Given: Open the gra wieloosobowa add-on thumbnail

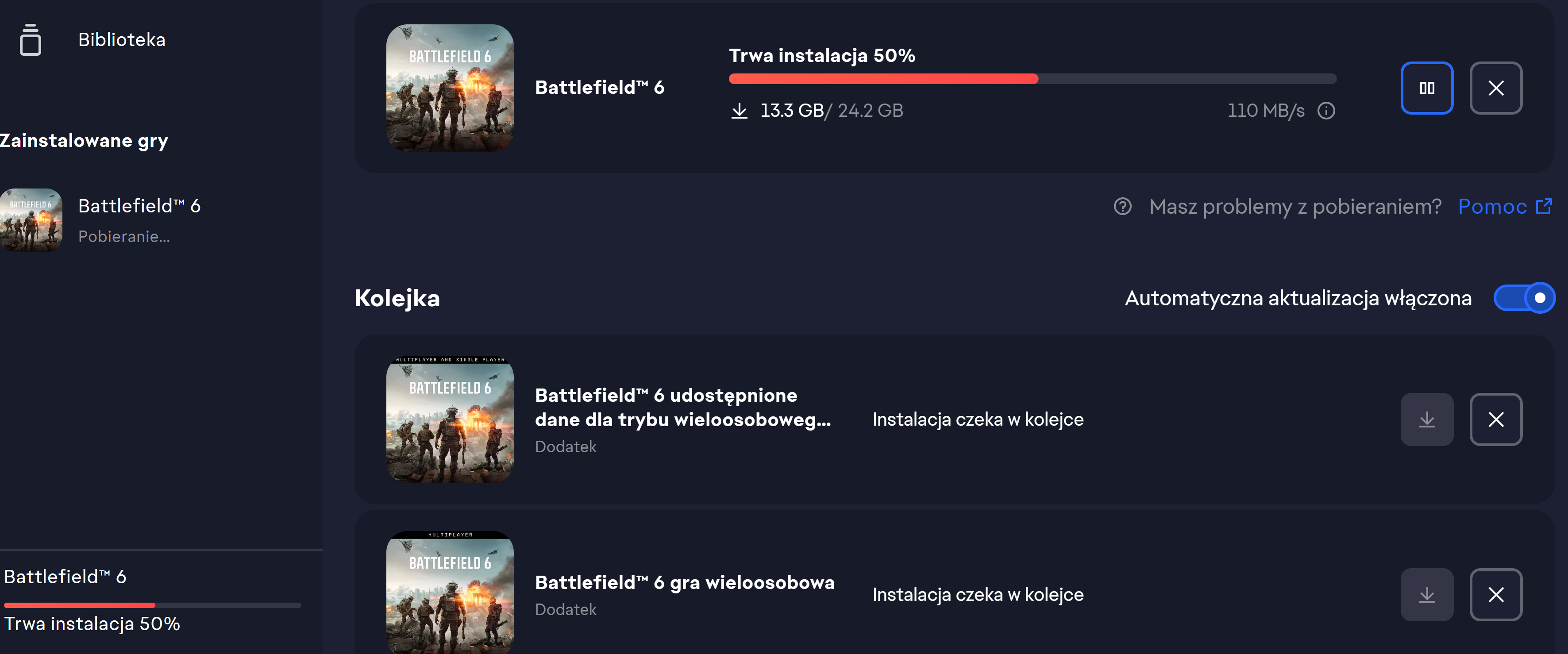Looking at the screenshot, I should point(450,593).
